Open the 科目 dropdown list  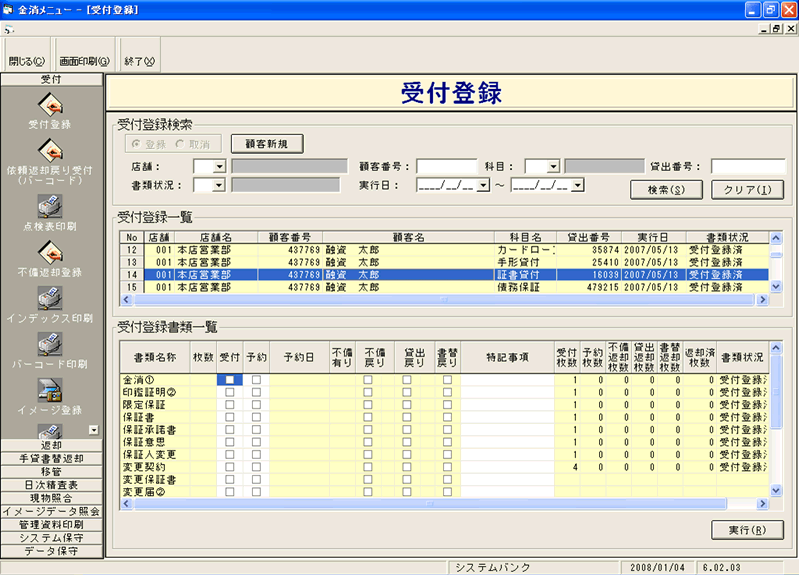552,166
